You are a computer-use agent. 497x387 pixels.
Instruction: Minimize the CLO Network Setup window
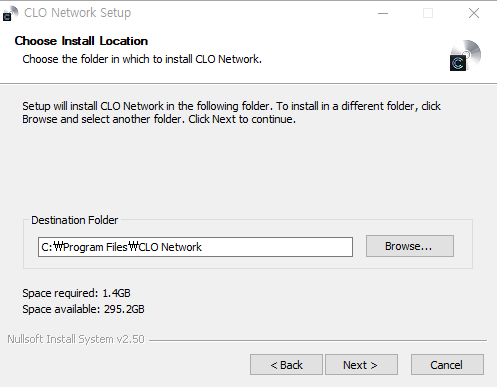(x=383, y=13)
